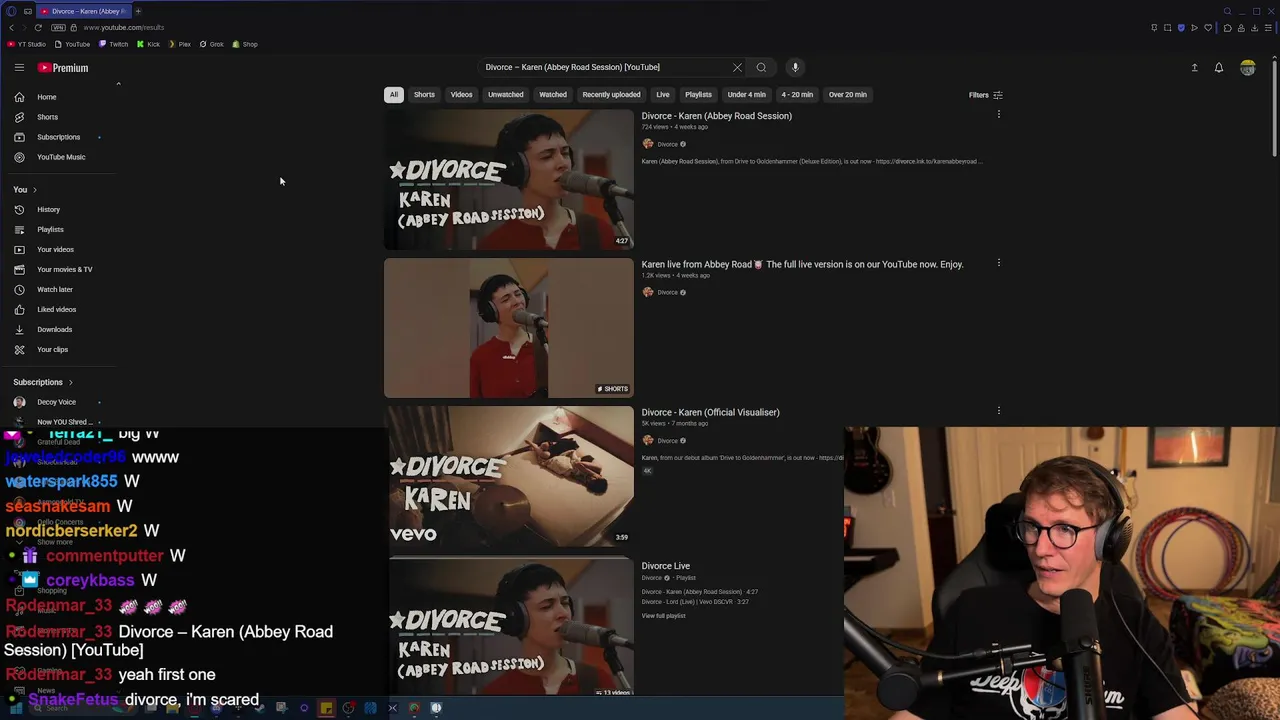Expand the Subscriptions section chevron
1280x720 pixels.
(70, 382)
